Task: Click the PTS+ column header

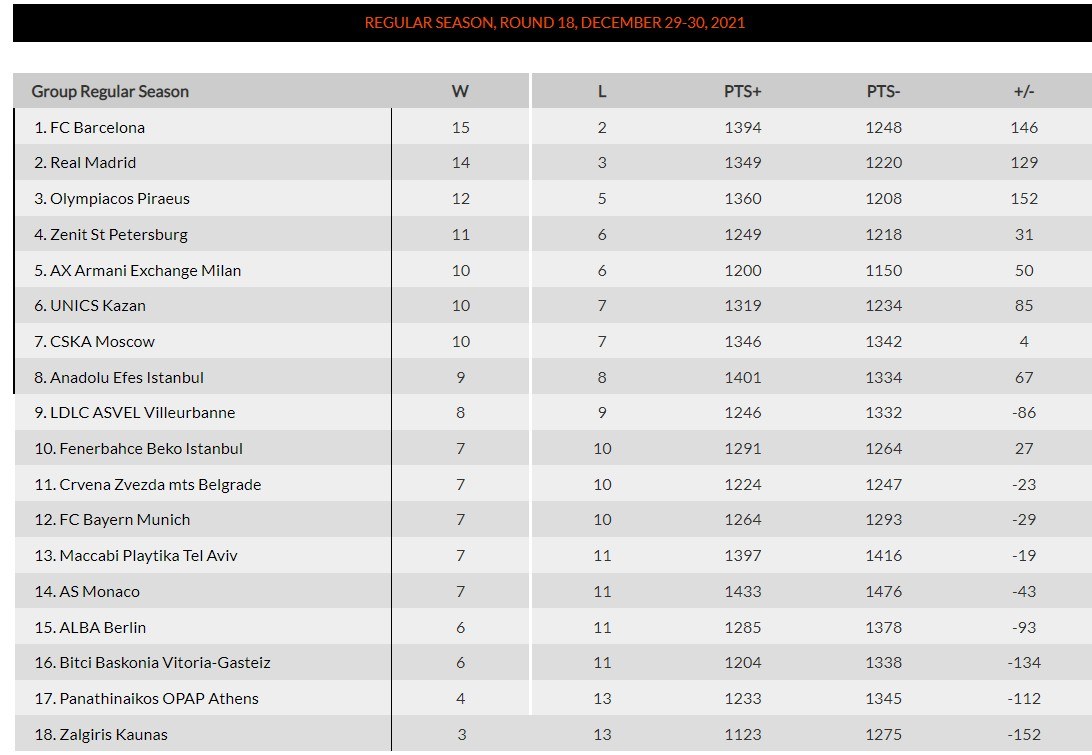Action: coord(743,91)
